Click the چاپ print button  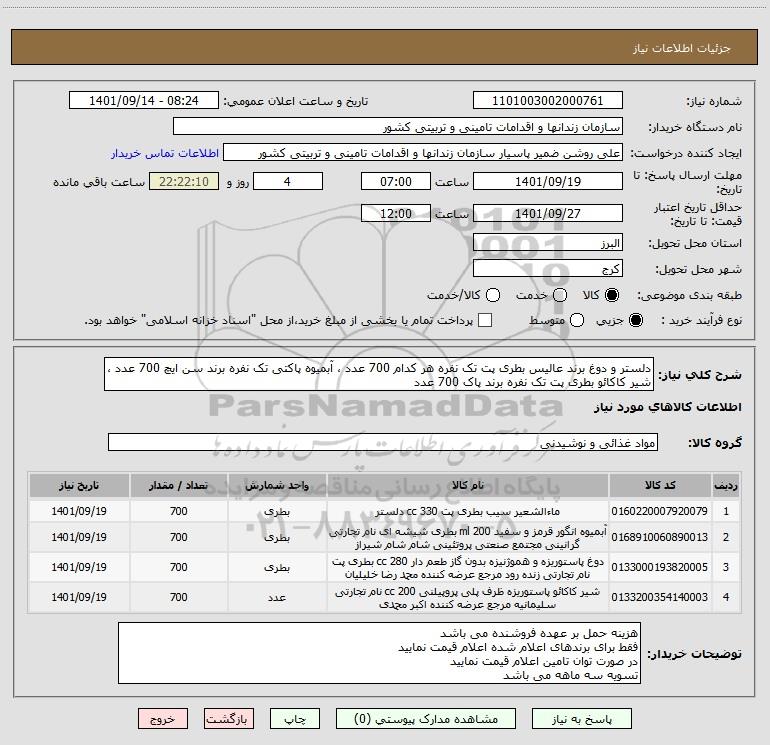tap(295, 719)
